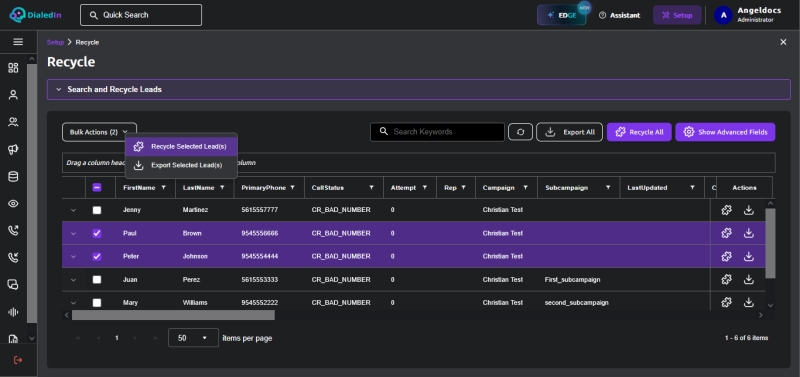Recycle the Jenny Martinez lead via row icon

[727, 210]
